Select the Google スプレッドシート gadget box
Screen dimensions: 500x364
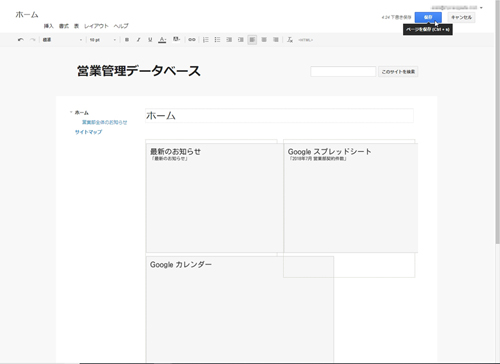pyautogui.click(x=351, y=198)
